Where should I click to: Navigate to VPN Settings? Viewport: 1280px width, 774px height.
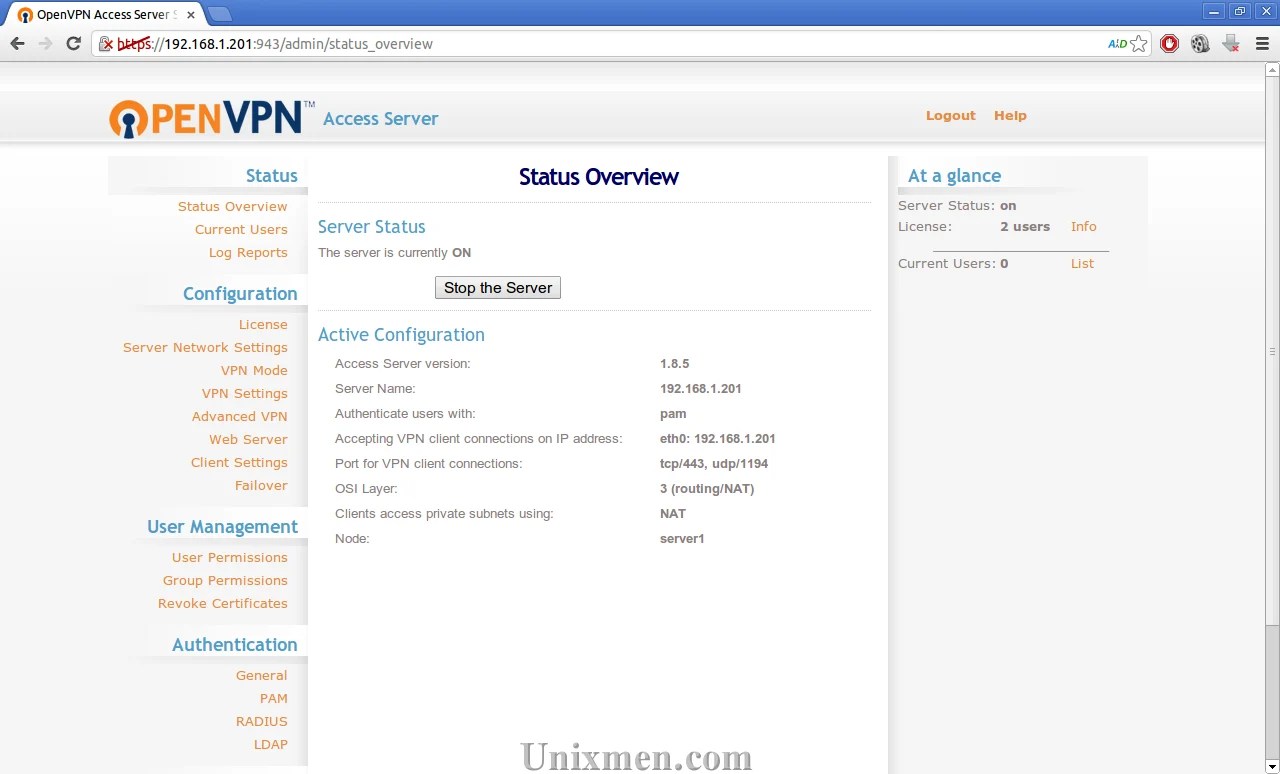[244, 393]
